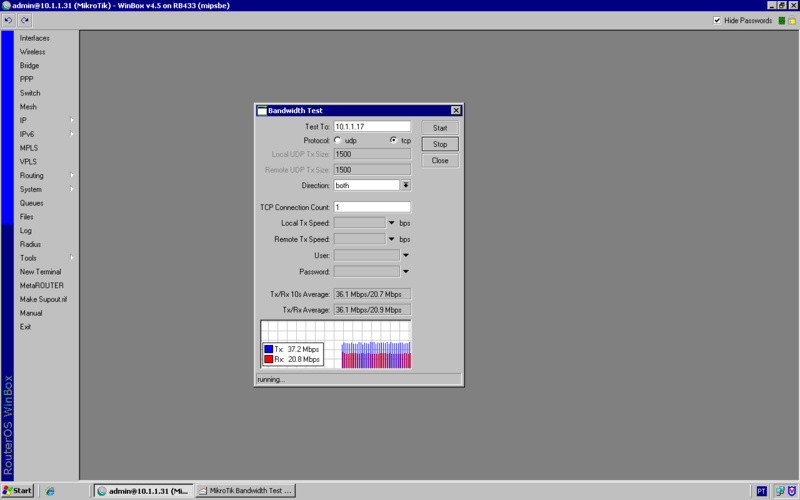The height and width of the screenshot is (500, 800).
Task: Click the bandwidth traffic graph
Action: (336, 344)
